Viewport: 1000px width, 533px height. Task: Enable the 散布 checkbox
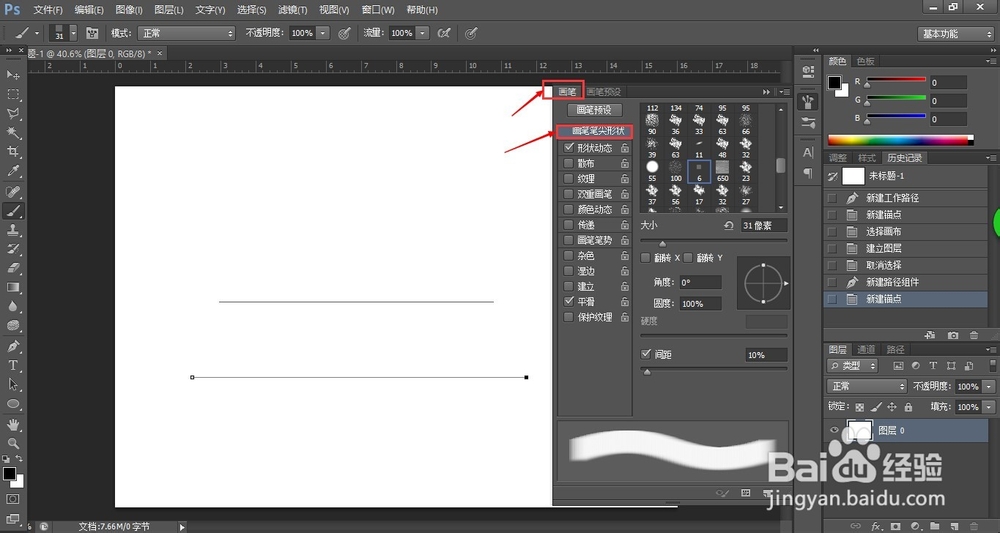click(x=568, y=163)
